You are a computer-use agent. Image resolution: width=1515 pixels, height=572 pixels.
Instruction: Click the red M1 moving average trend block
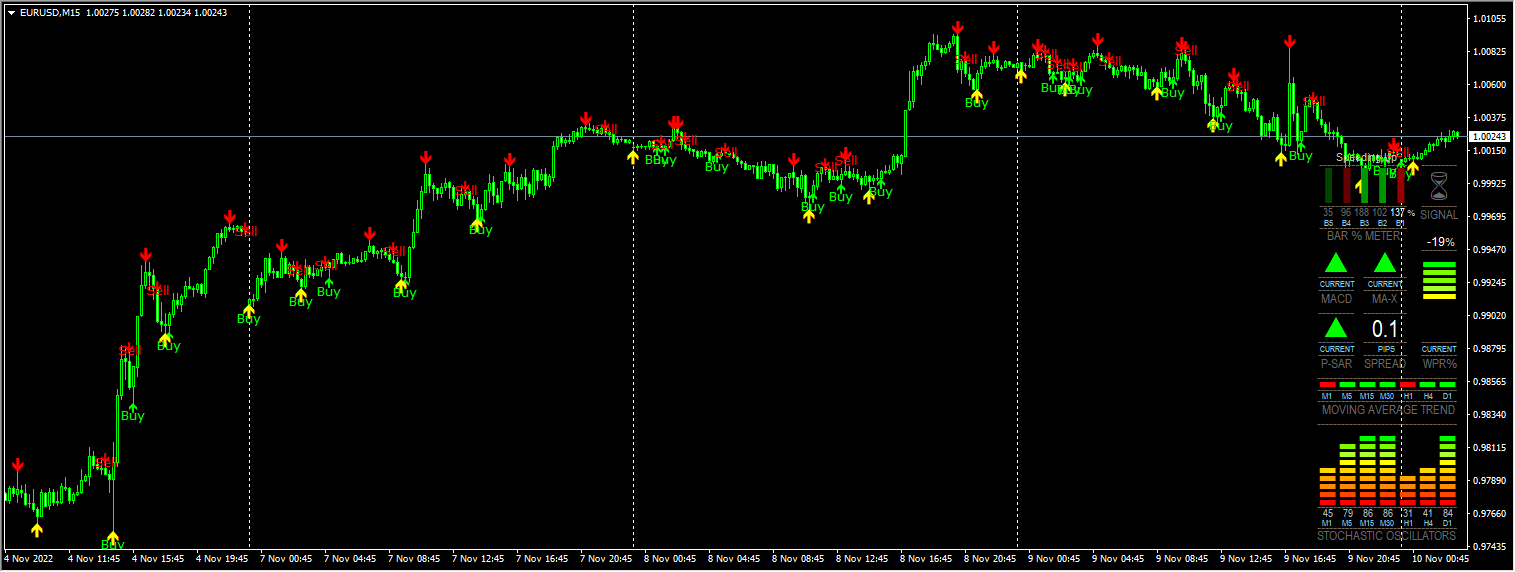click(x=1328, y=385)
